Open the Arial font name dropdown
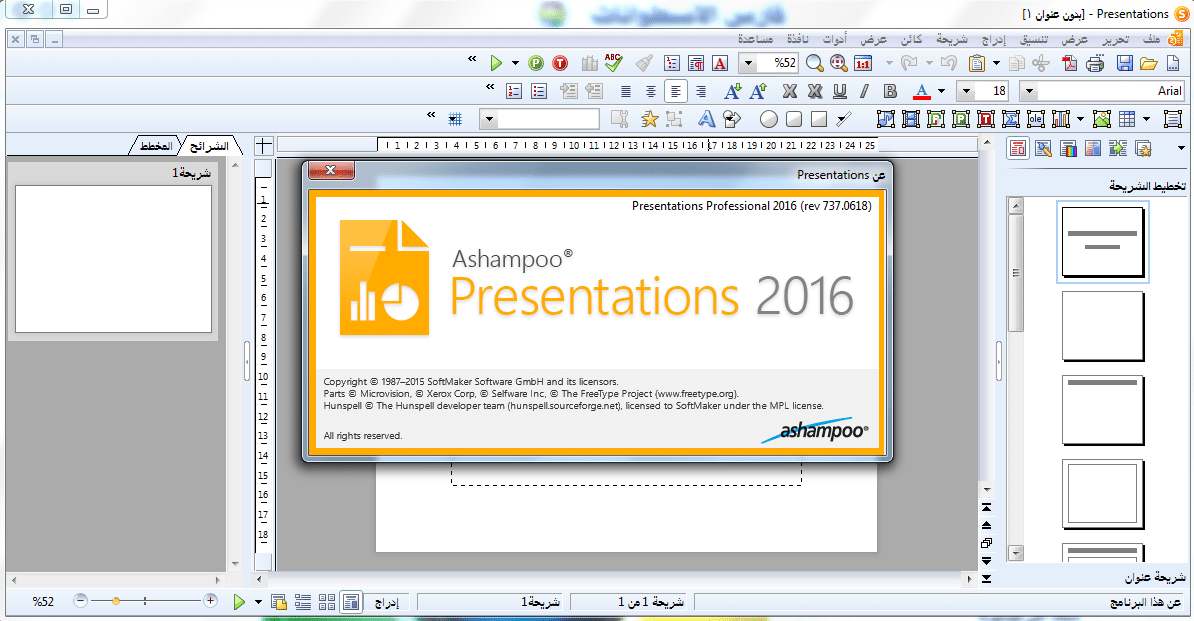1194x621 pixels. click(1029, 91)
